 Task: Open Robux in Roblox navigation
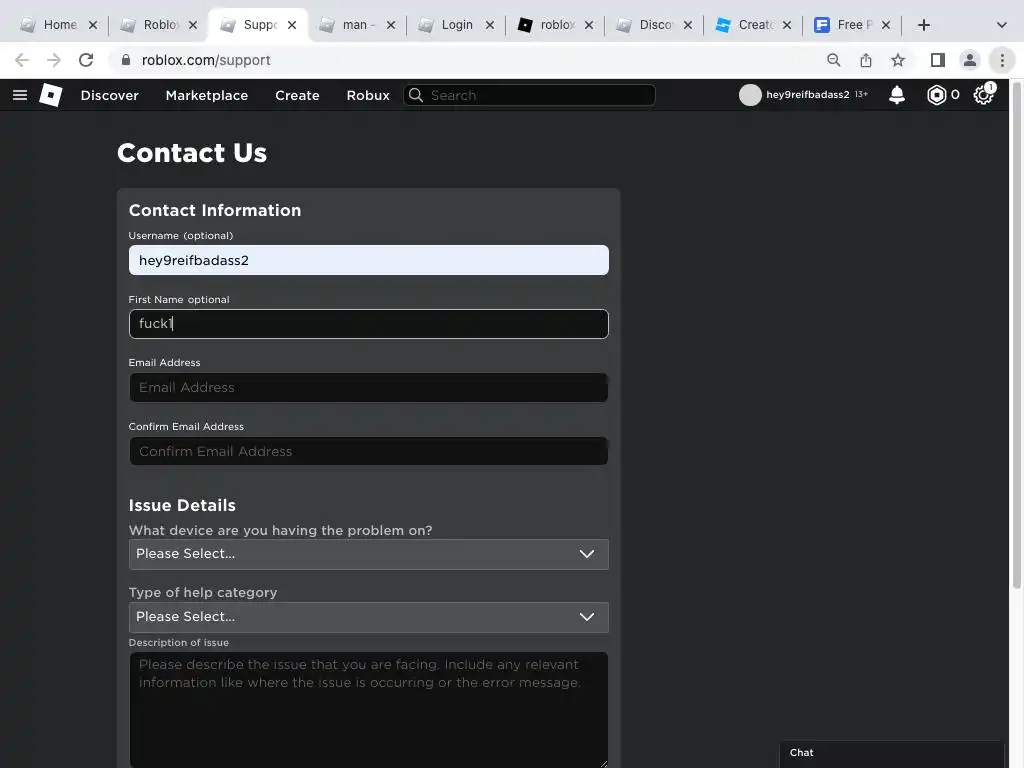[368, 95]
